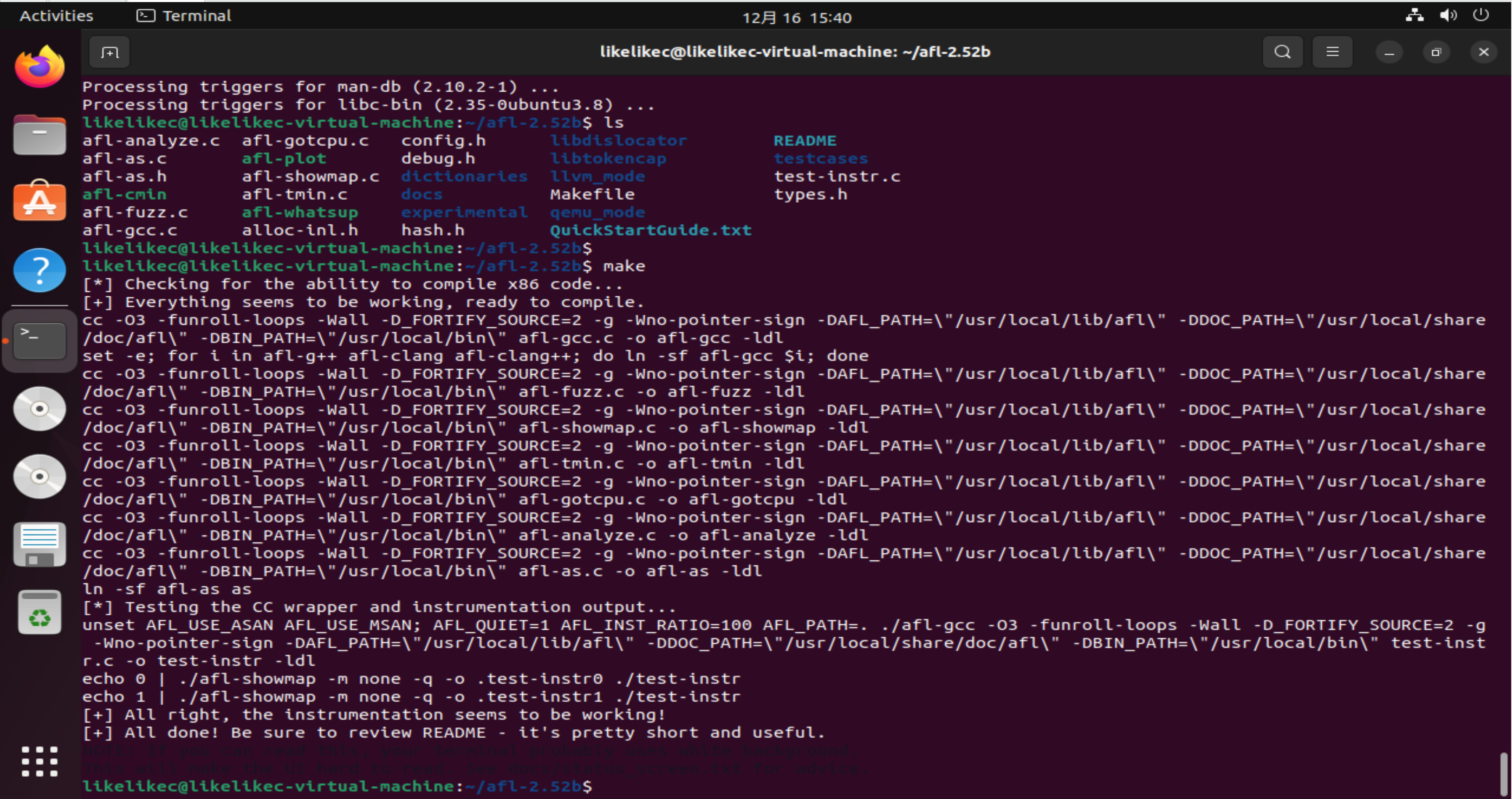Open the volume indicator in top bar
Image resolution: width=1512 pixels, height=799 pixels.
(x=1448, y=16)
